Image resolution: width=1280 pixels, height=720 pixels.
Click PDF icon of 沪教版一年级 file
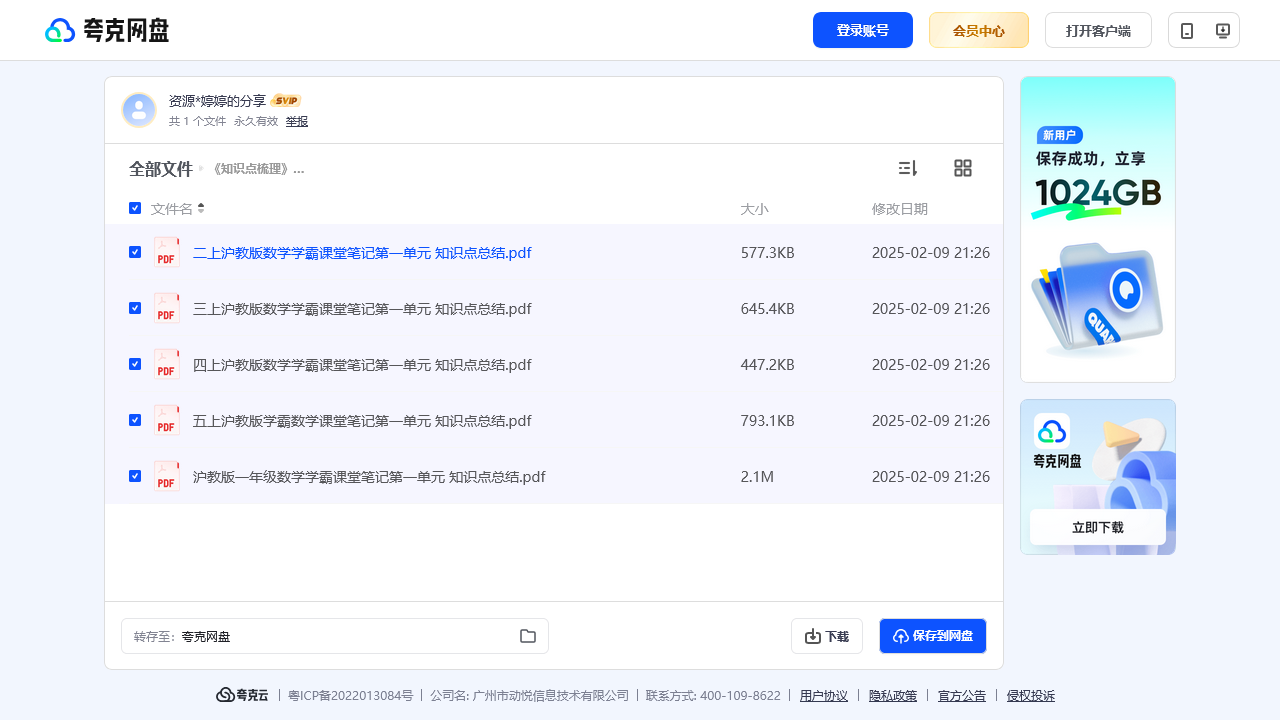click(167, 476)
